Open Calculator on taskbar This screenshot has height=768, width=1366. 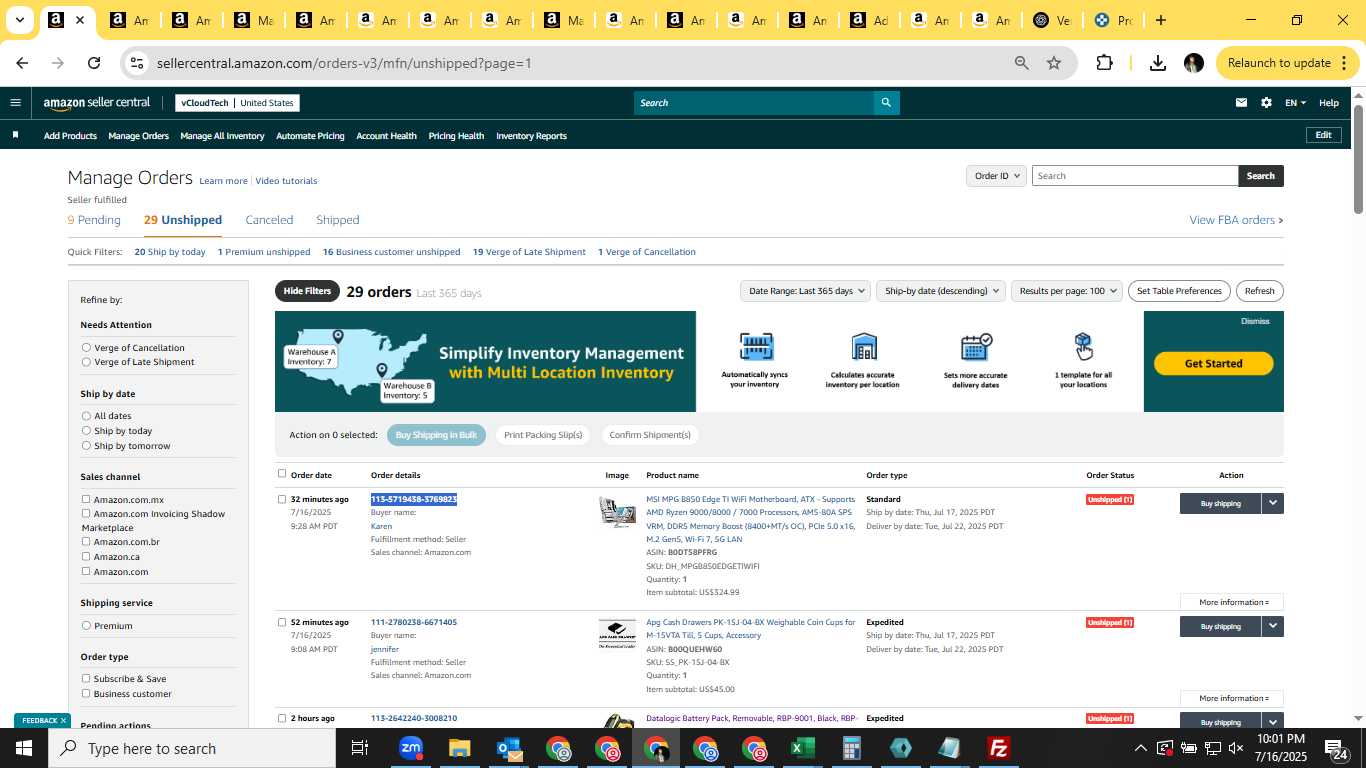point(851,748)
